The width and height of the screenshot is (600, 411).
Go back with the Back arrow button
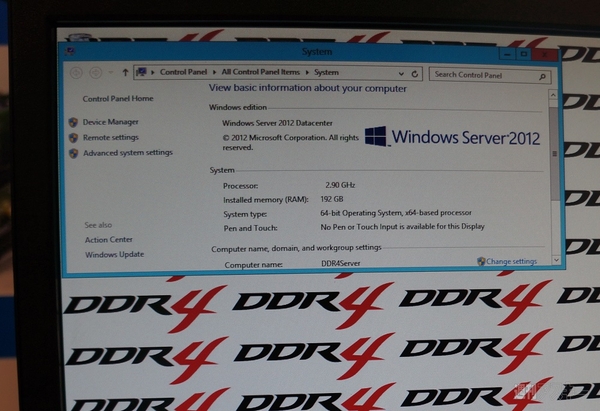pos(76,72)
